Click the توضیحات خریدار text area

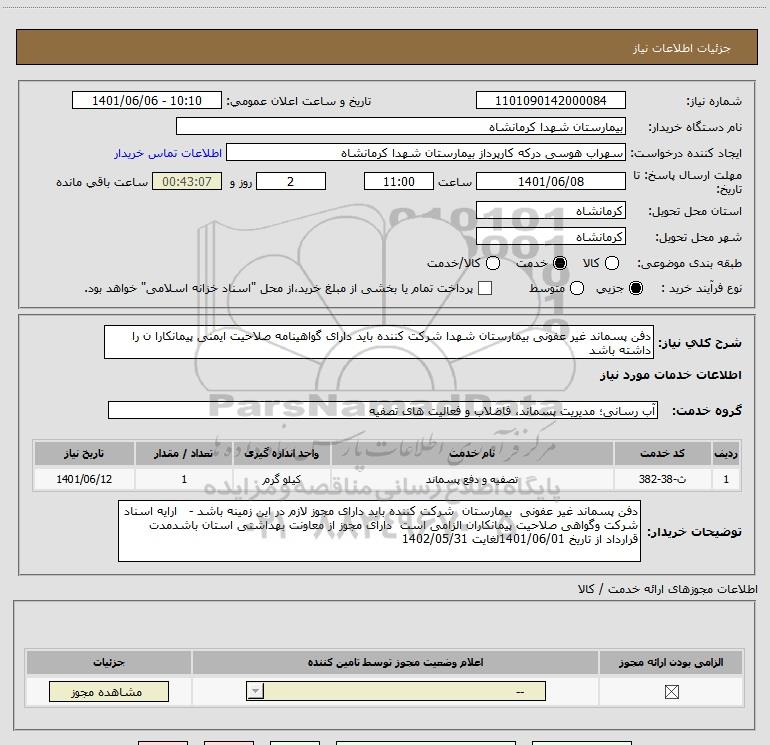(x=379, y=531)
